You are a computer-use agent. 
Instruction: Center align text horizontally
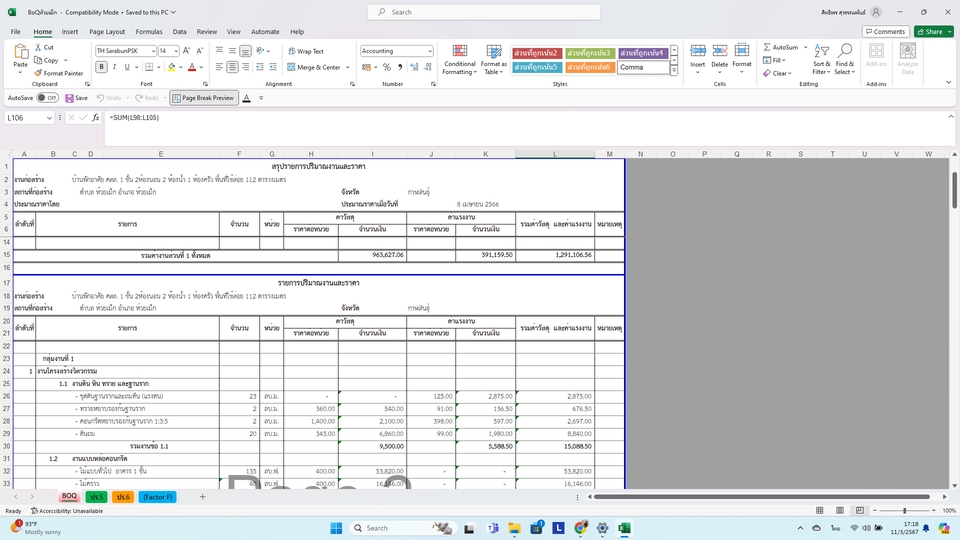232,67
